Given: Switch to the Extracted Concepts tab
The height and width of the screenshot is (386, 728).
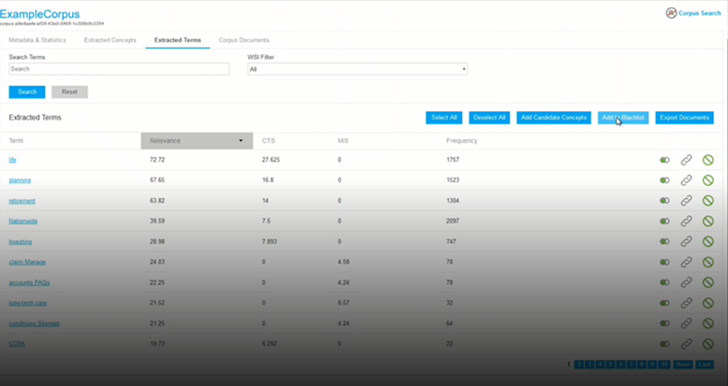Looking at the screenshot, I should click(110, 40).
